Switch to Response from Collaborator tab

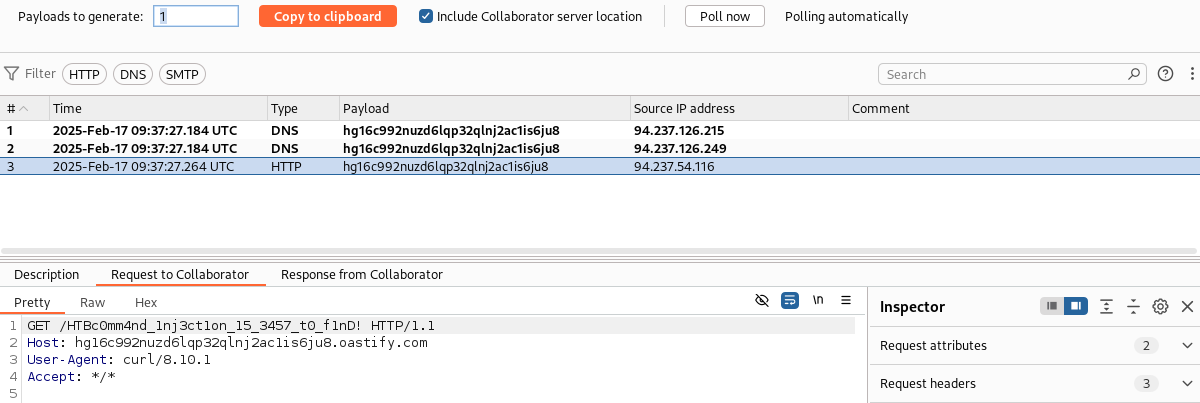[x=361, y=275]
